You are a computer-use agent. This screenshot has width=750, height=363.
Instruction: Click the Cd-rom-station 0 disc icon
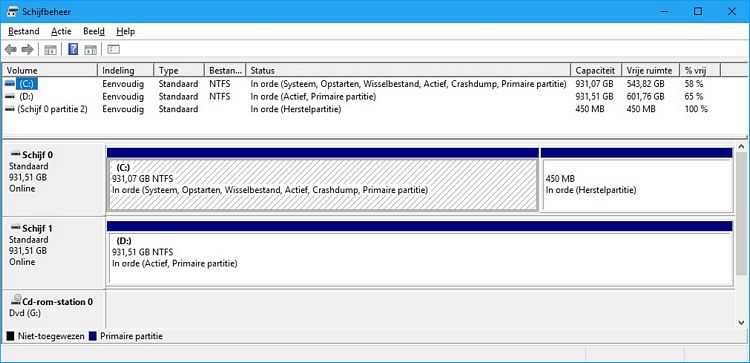15,301
